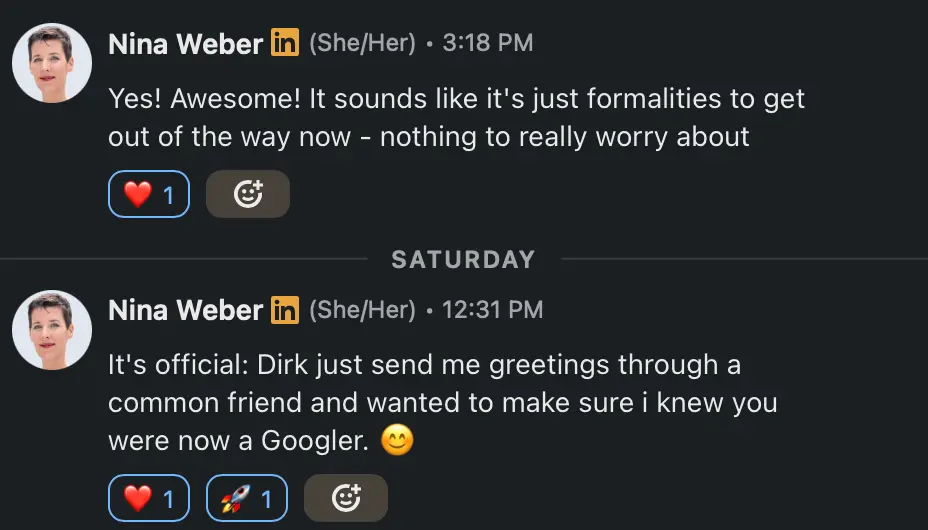This screenshot has height=530, width=928.
Task: Click the SATURDAY date divider label
Action: [463, 260]
